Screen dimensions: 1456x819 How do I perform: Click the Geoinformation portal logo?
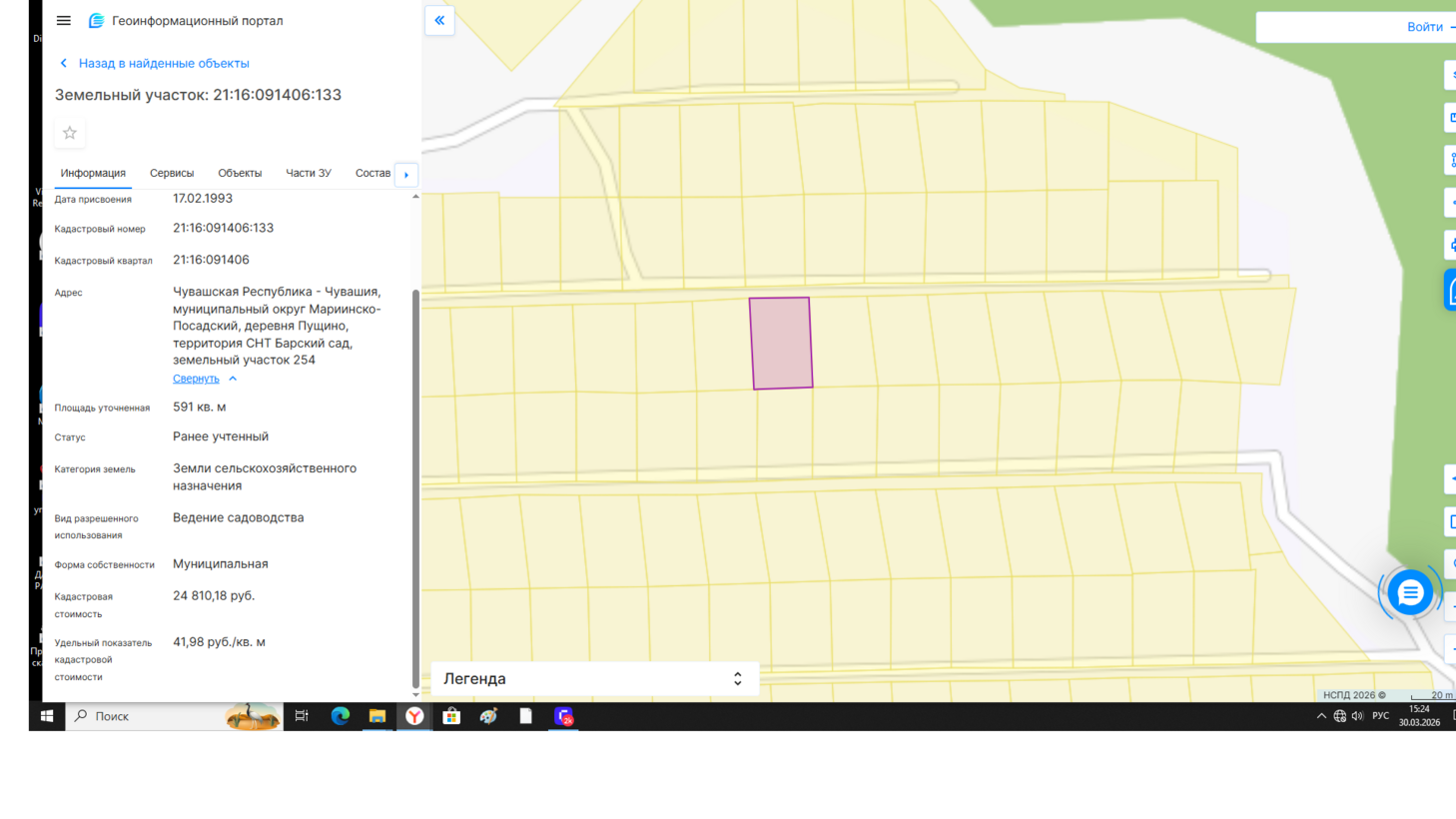pyautogui.click(x=97, y=21)
